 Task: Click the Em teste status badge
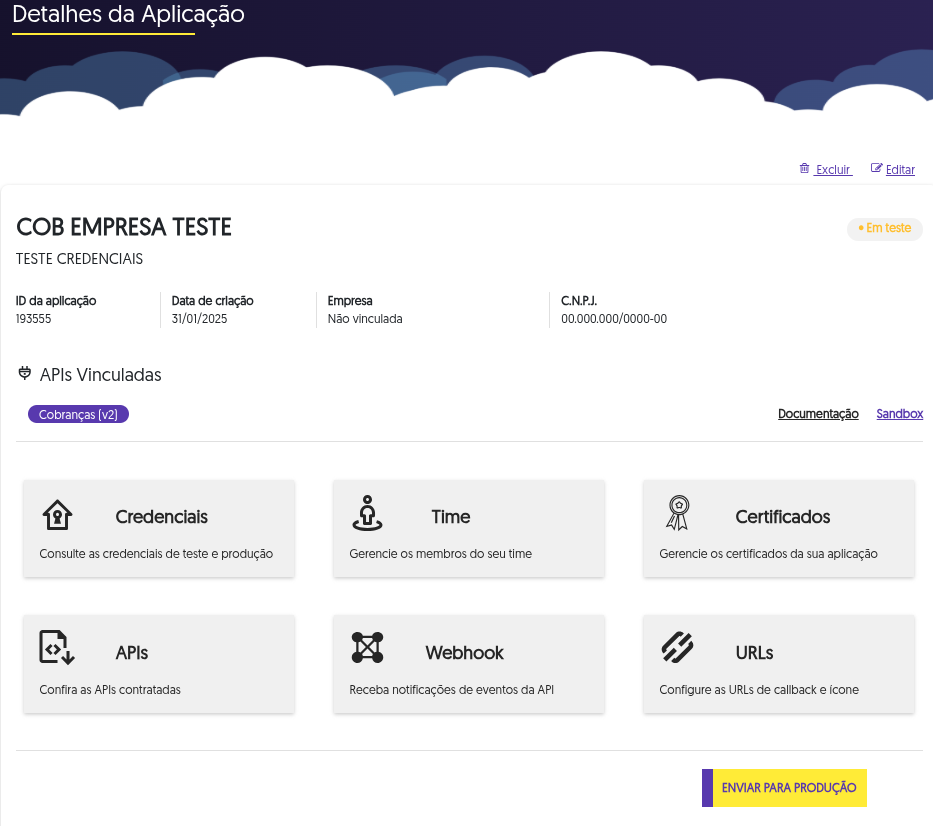[885, 229]
